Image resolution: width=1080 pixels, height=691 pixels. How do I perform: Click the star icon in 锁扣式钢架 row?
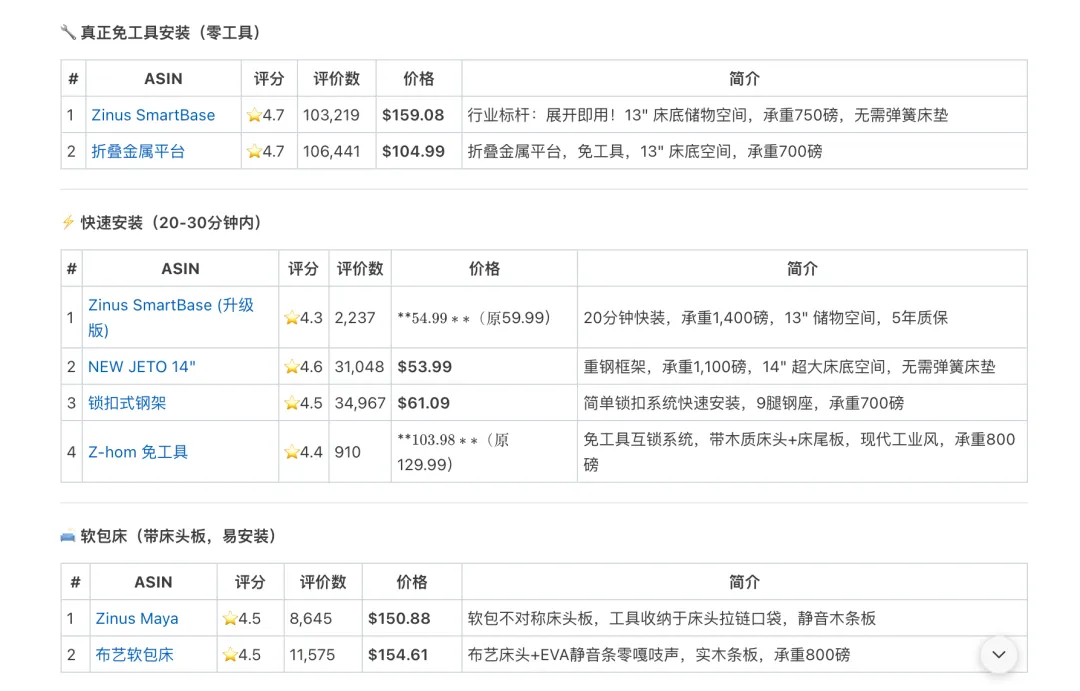click(x=292, y=403)
